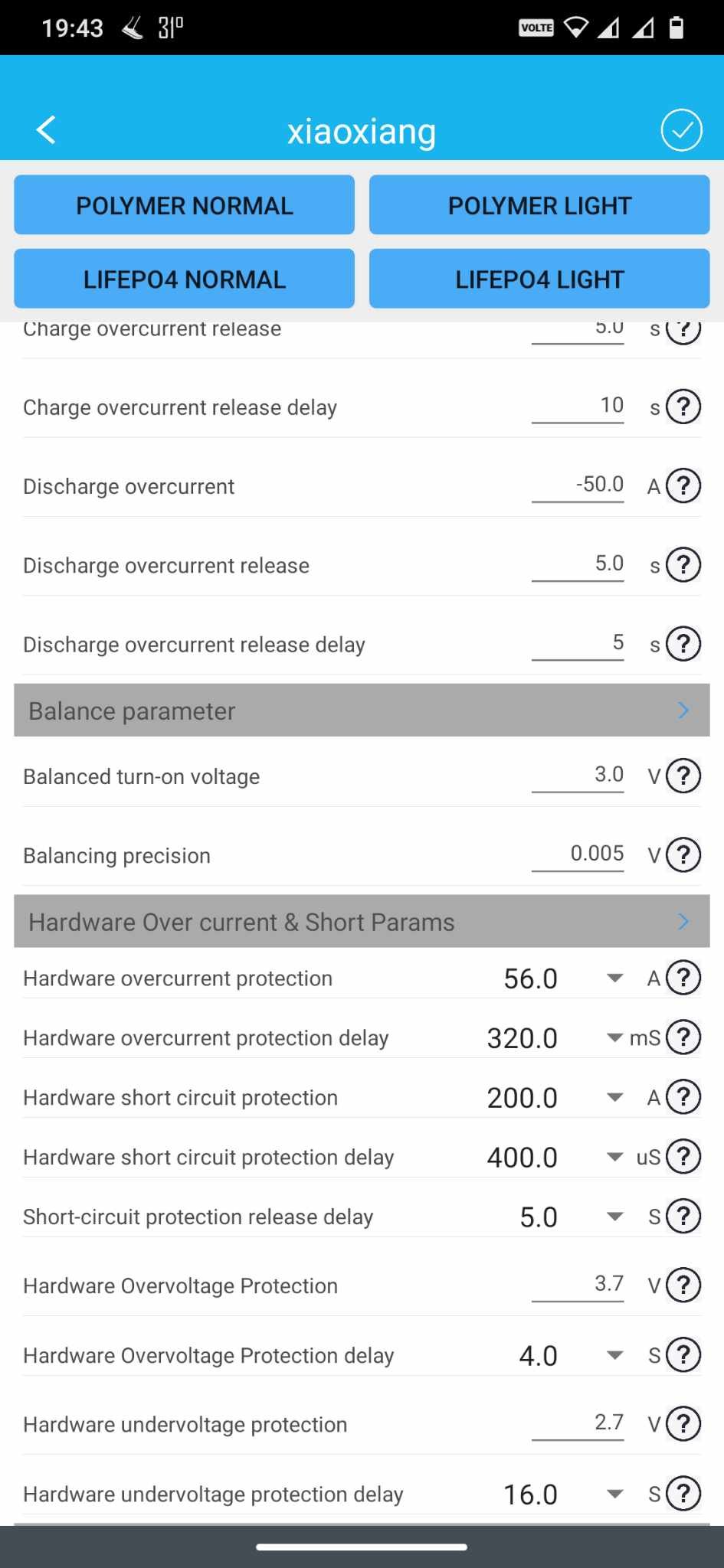Edit the Hardware Overvoltage Protection value

click(x=578, y=1285)
